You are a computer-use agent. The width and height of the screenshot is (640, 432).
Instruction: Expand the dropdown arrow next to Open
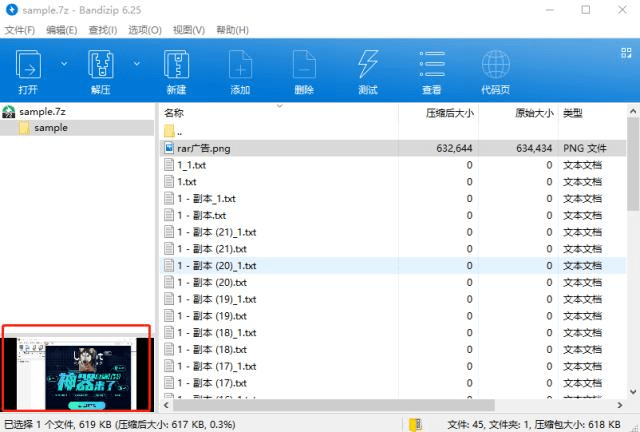[64, 64]
